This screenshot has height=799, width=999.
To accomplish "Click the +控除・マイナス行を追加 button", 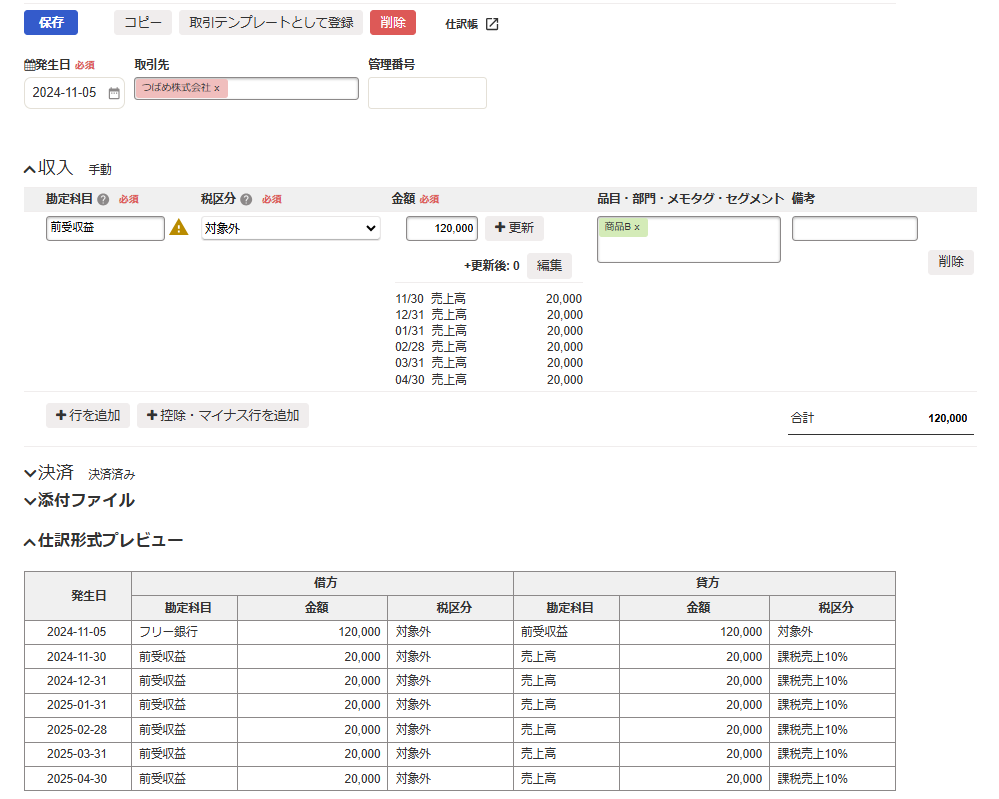I will [x=222, y=415].
